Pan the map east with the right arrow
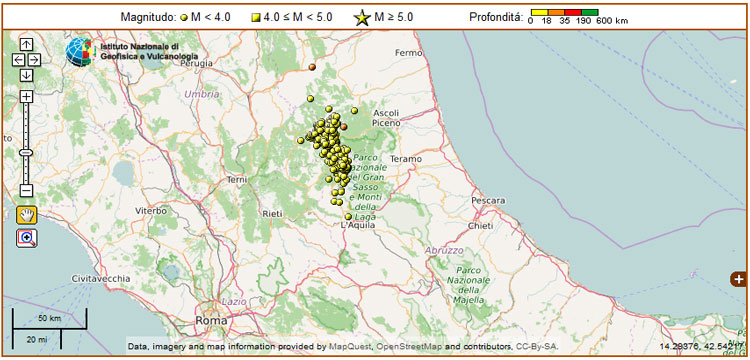 [x=34, y=60]
